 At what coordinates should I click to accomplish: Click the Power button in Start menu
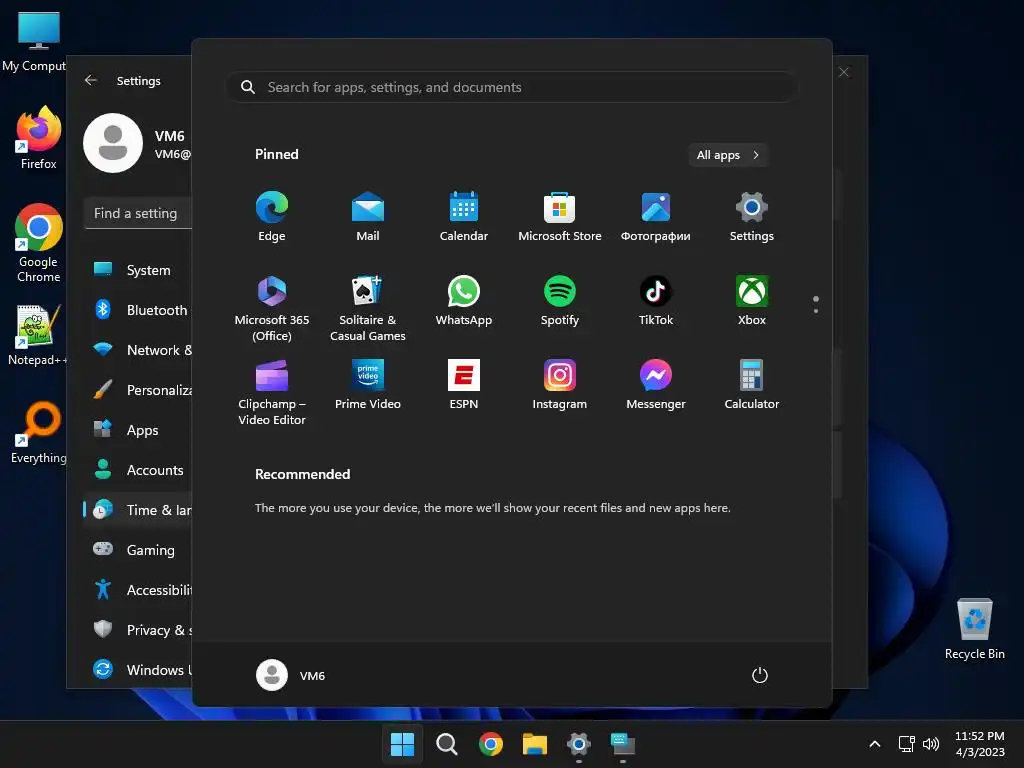[x=760, y=675]
